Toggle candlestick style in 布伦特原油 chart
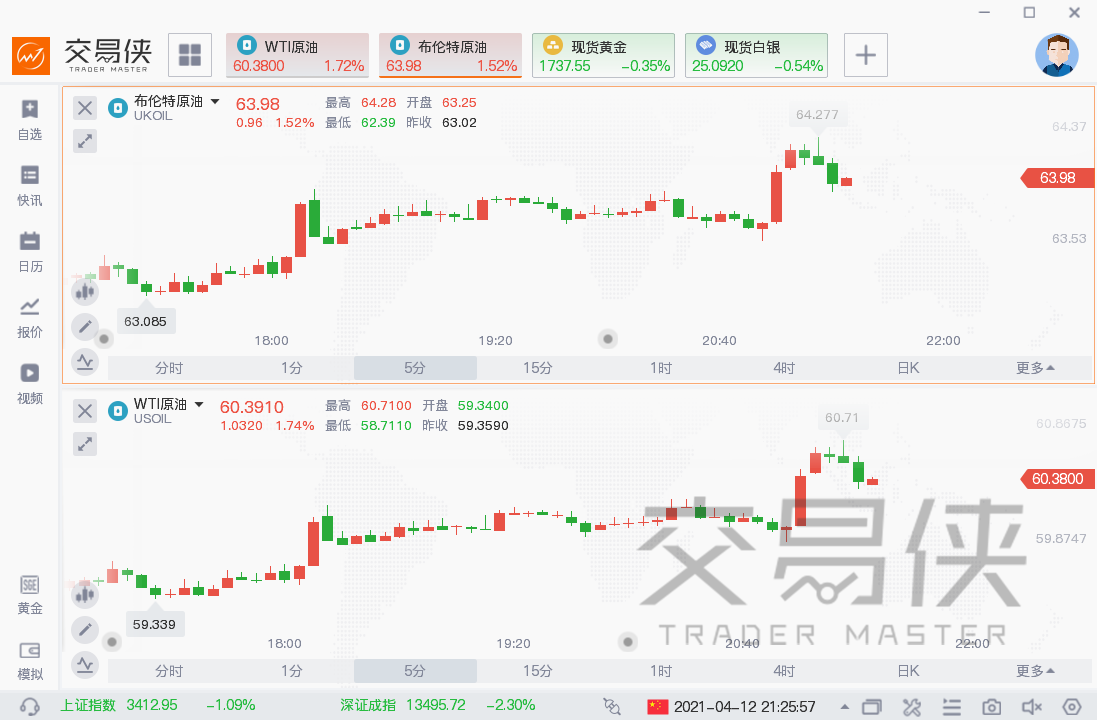The width and height of the screenshot is (1097, 720). 85,292
